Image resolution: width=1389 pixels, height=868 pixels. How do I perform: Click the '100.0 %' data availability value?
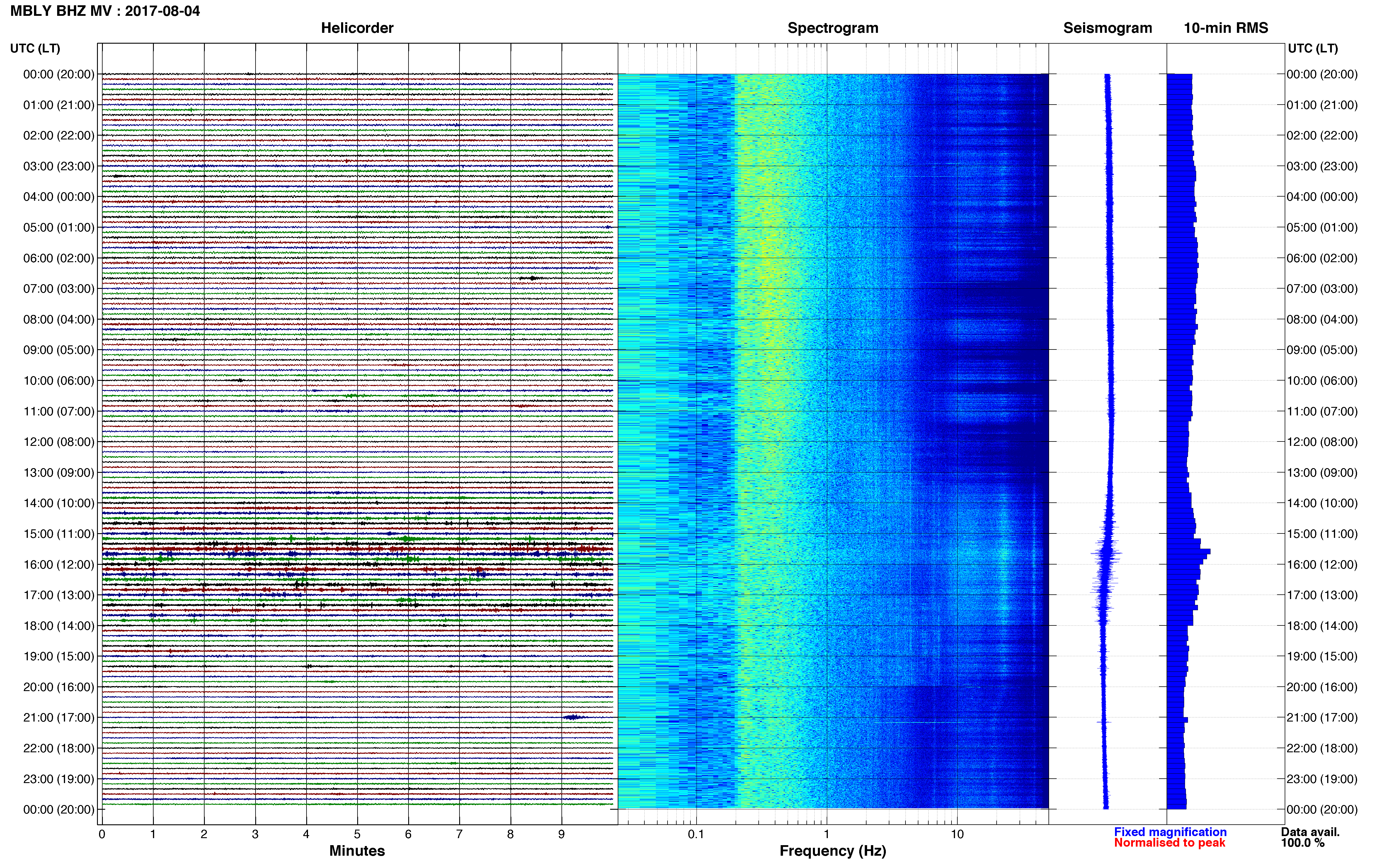[x=1302, y=843]
